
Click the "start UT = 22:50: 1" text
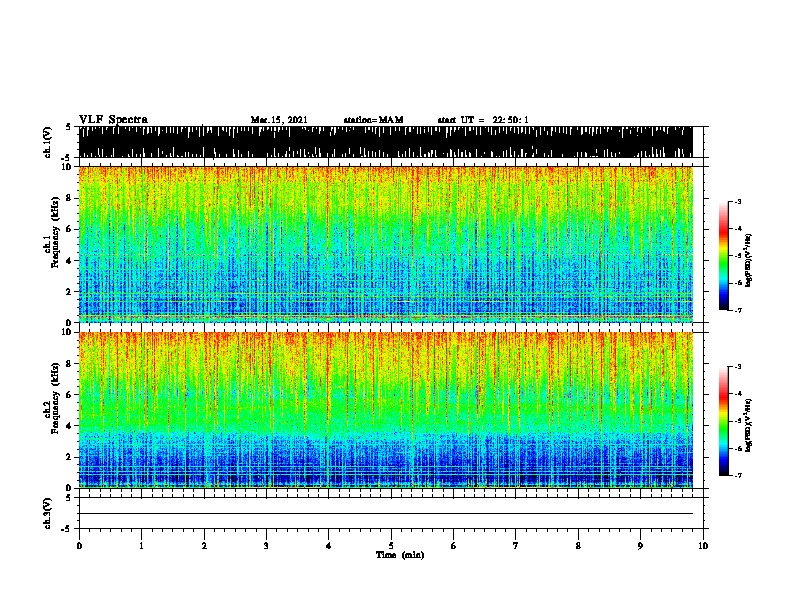coord(483,120)
